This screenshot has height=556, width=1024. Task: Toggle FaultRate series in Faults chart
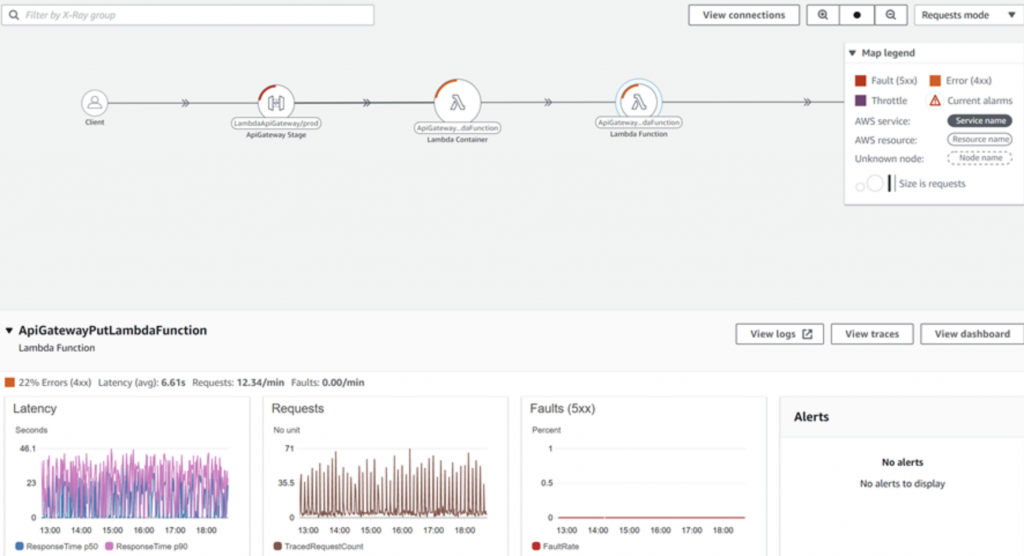555,546
